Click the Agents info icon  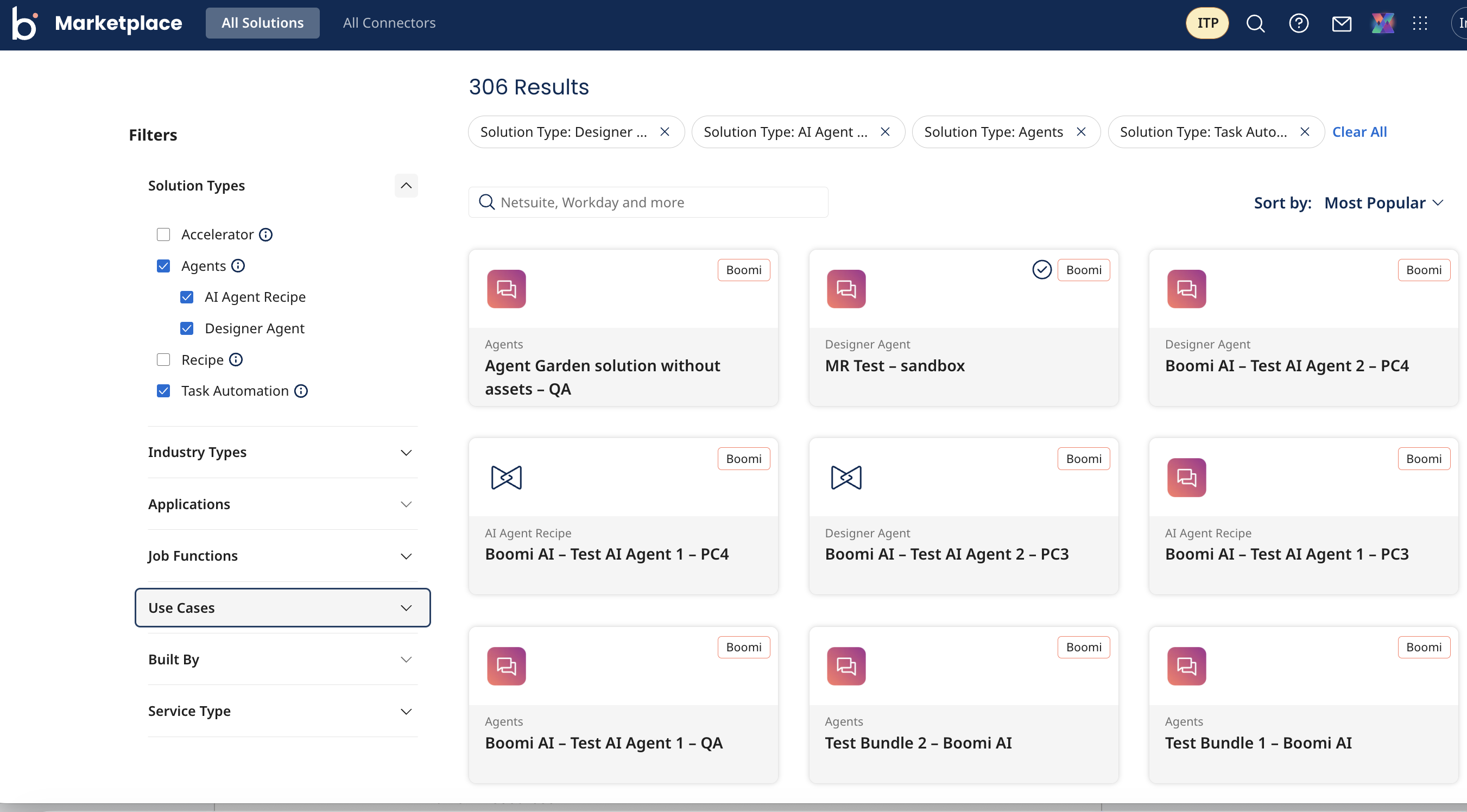pos(238,266)
